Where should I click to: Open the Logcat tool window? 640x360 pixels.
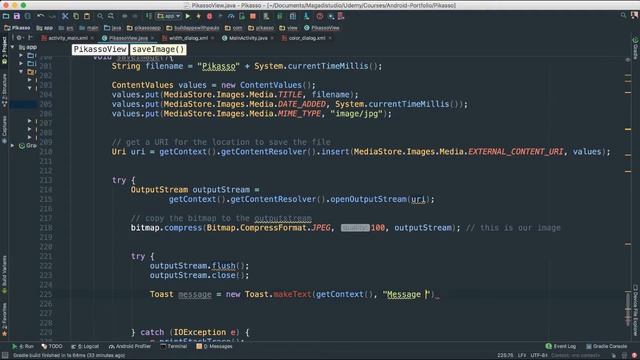click(85, 346)
